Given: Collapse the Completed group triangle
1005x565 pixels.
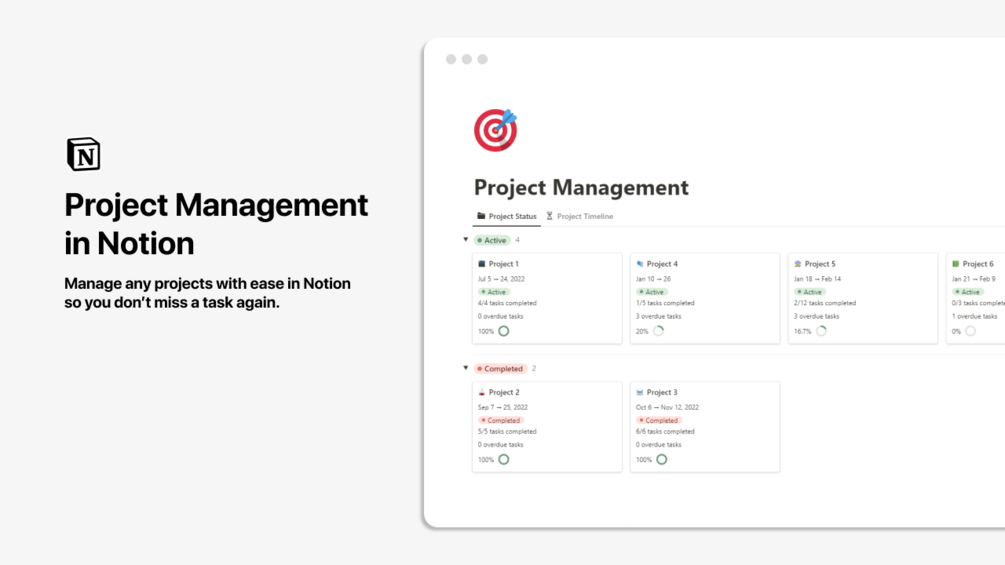Looking at the screenshot, I should [466, 368].
